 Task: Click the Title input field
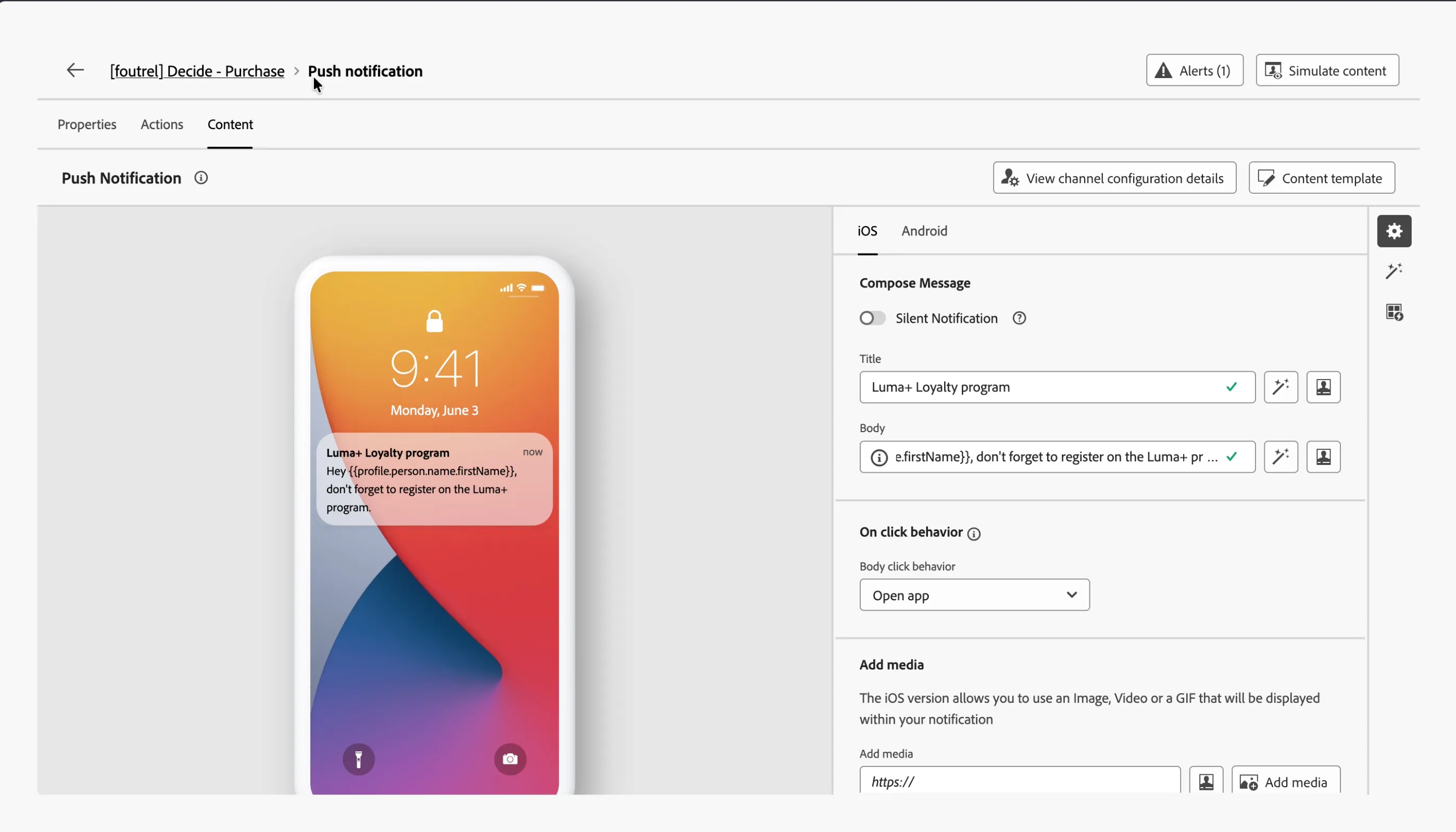click(1057, 387)
